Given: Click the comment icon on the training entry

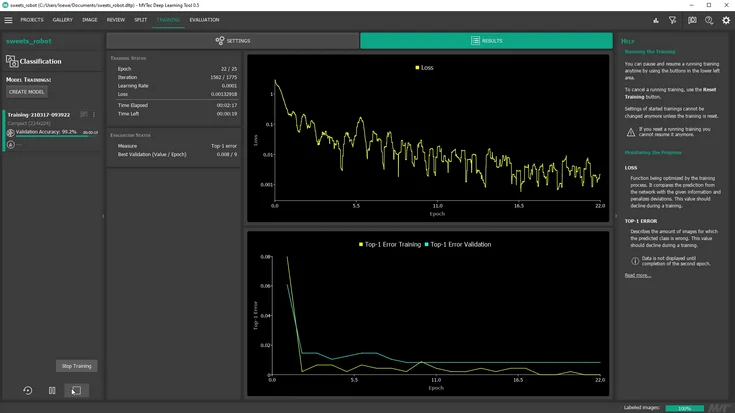Looking at the screenshot, I should (84, 115).
